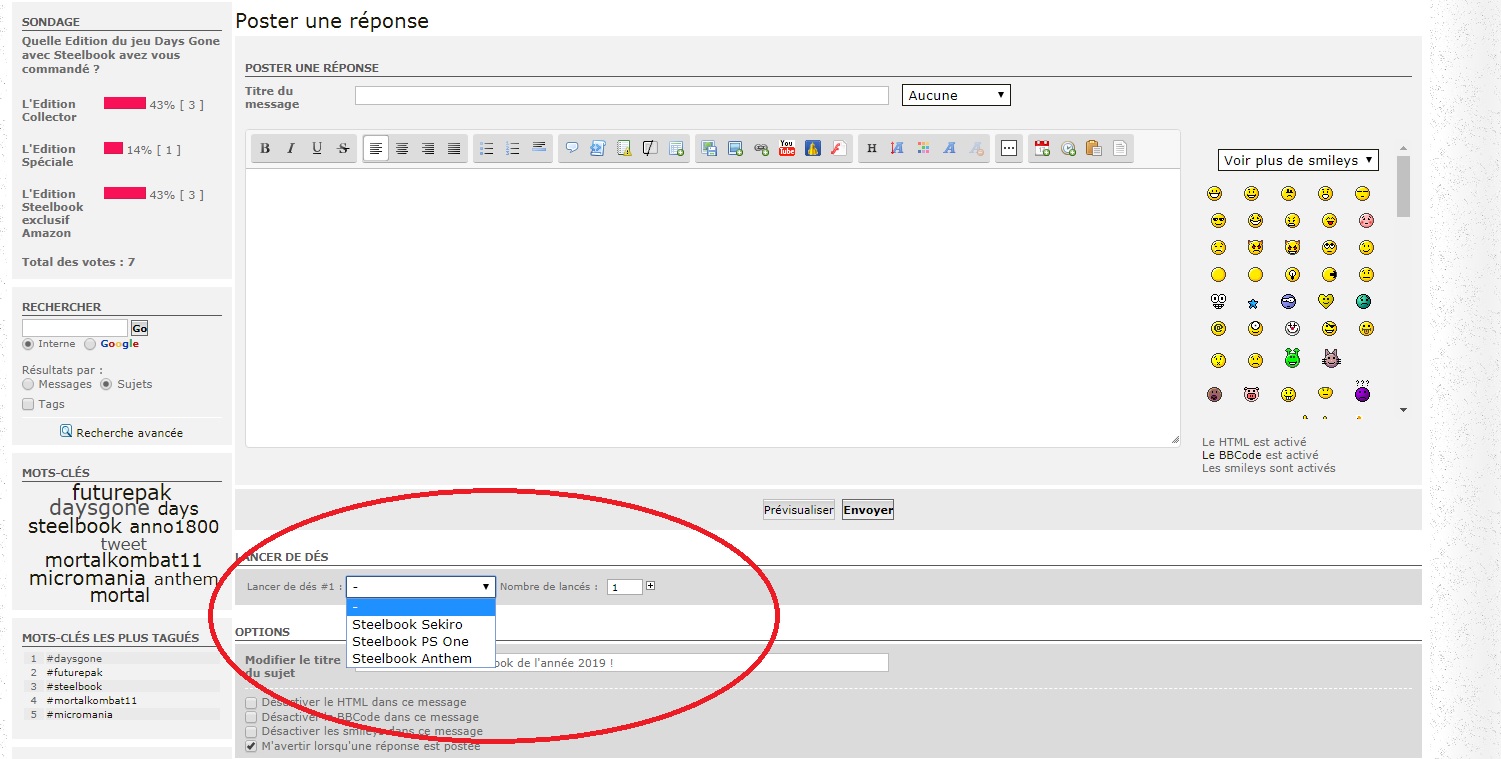The image size is (1501, 759).
Task: Collapse the Lancer de dés #1 dropdown
Action: point(421,587)
